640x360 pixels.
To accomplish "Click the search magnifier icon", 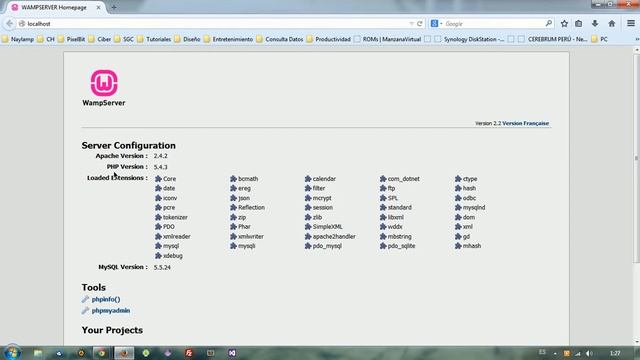I will tap(549, 24).
